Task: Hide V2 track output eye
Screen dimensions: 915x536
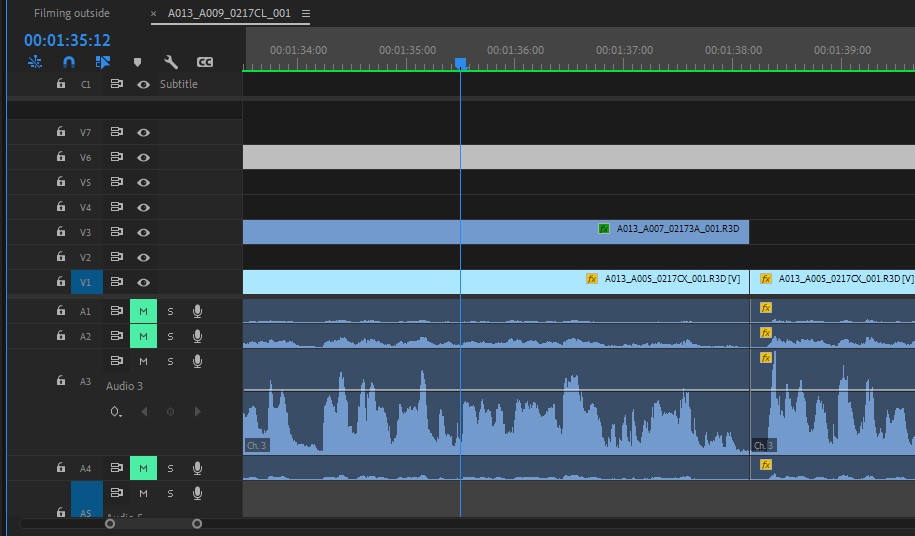Action: (x=143, y=257)
